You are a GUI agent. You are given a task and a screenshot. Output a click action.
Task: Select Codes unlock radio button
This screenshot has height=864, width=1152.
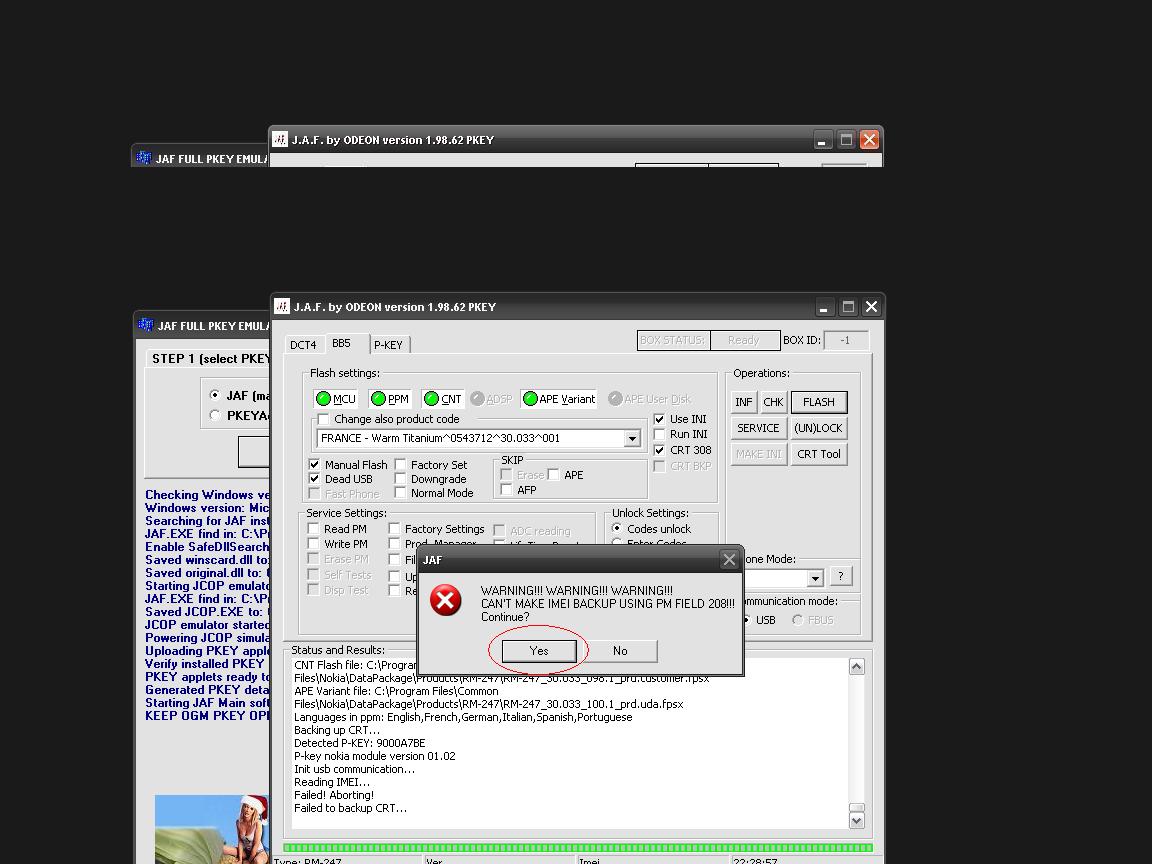[617, 528]
